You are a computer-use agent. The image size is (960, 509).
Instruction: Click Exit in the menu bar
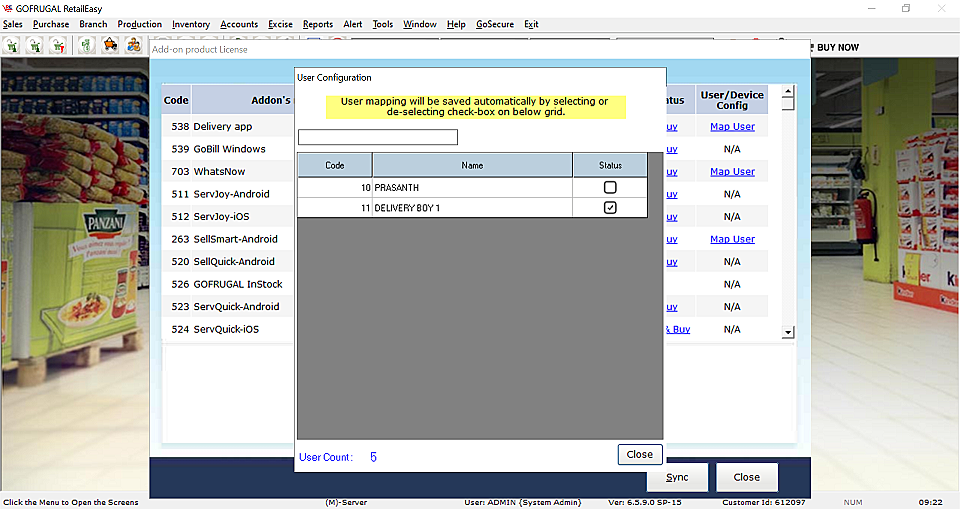pyautogui.click(x=531, y=24)
